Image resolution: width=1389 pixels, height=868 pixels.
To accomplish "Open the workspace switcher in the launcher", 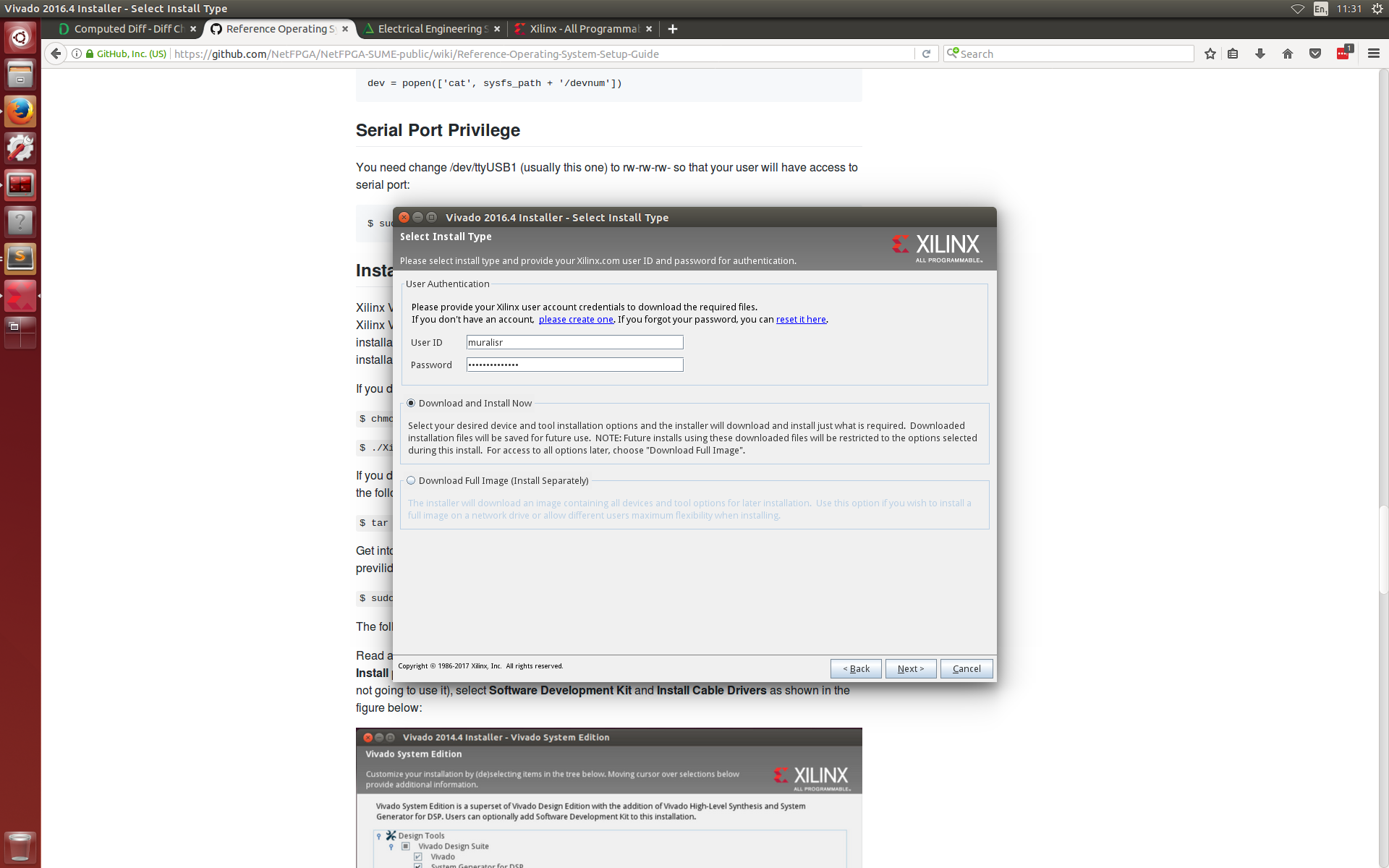I will pyautogui.click(x=20, y=332).
